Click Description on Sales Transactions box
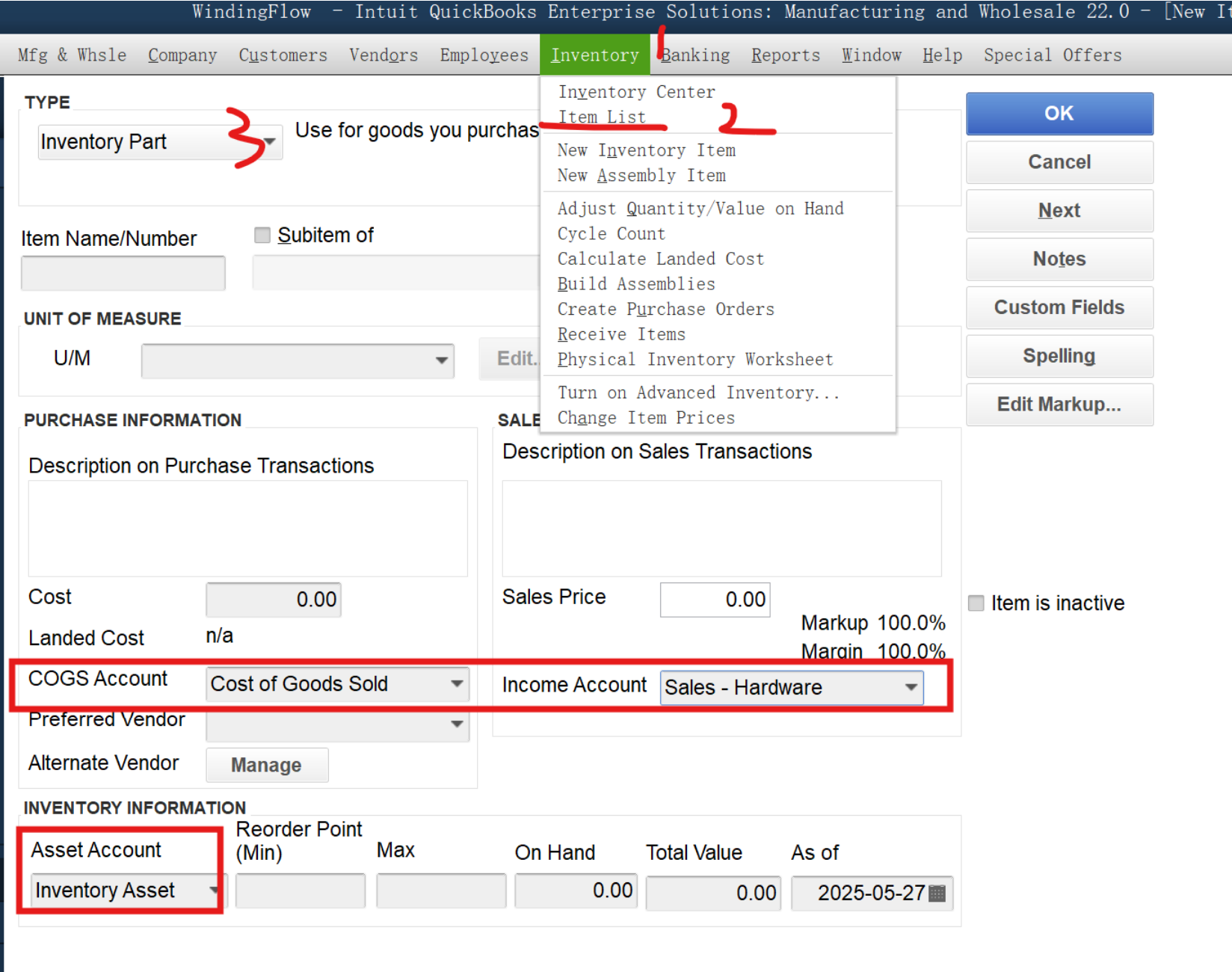 (722, 529)
